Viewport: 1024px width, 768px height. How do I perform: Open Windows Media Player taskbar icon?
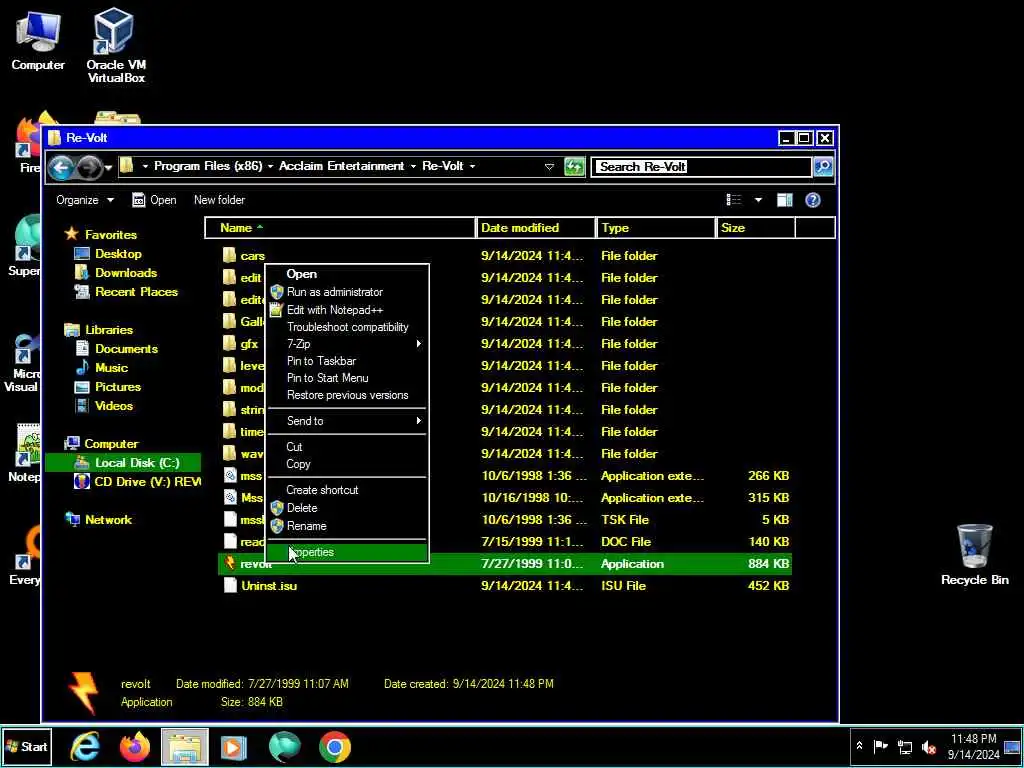click(234, 746)
